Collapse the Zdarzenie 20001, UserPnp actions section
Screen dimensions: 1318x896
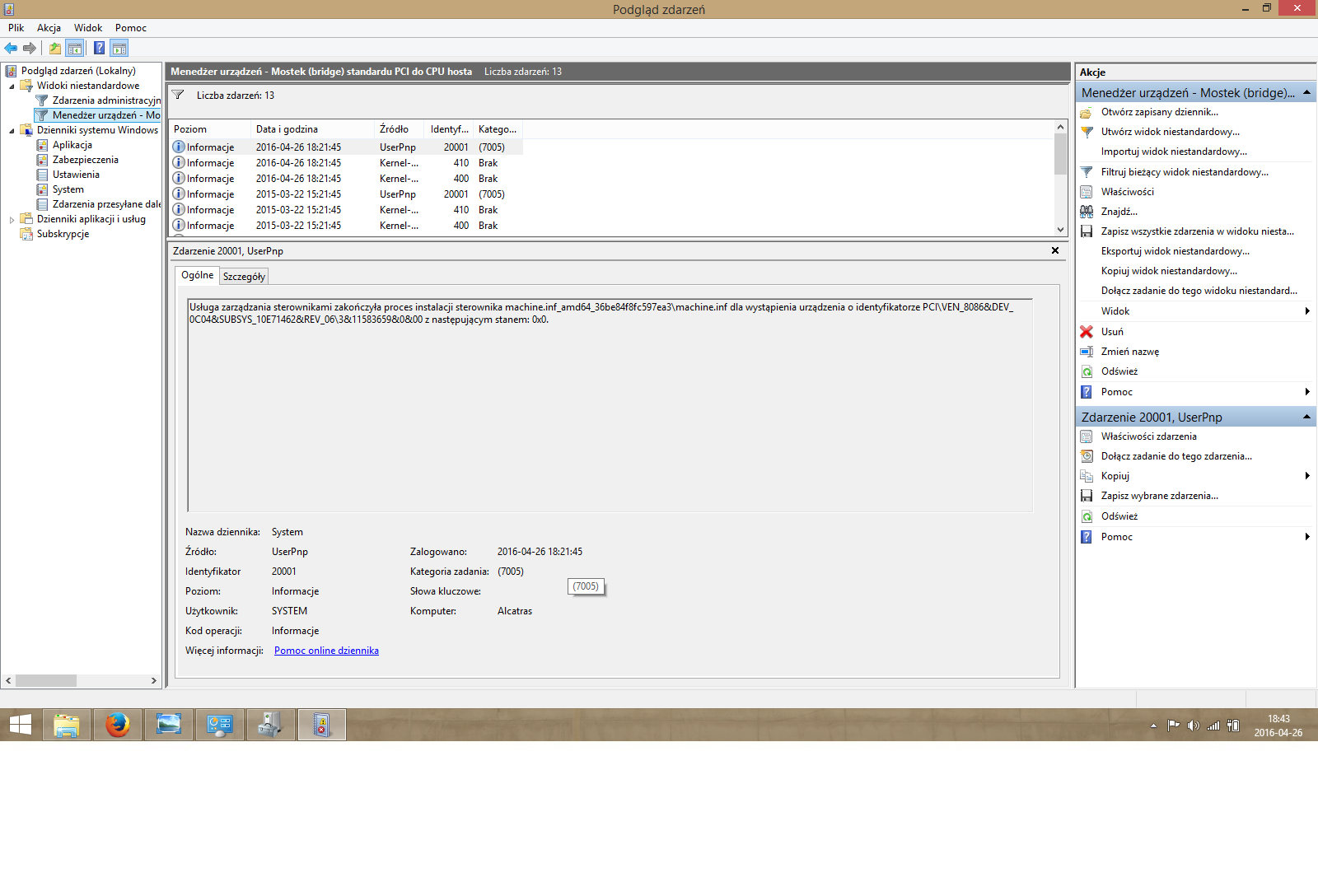1306,417
